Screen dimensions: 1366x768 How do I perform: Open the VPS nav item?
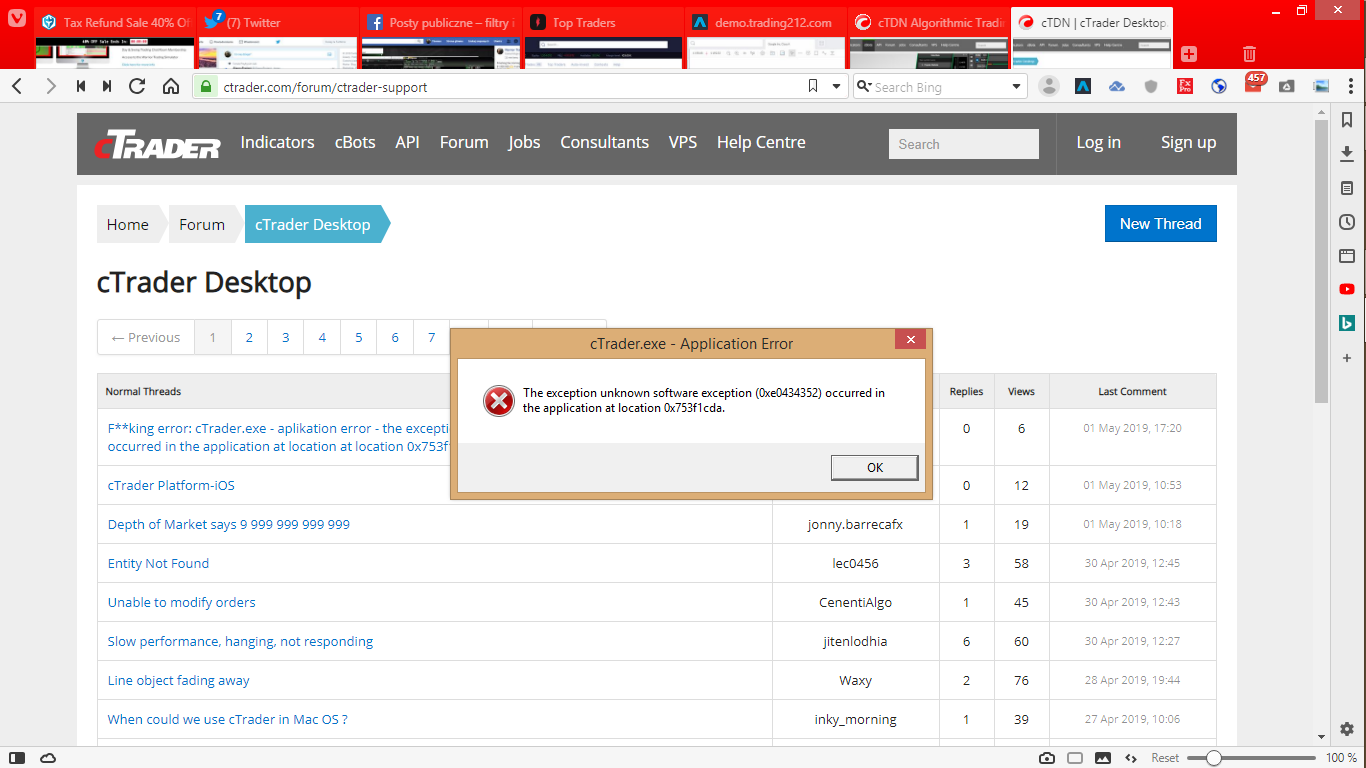pos(683,142)
